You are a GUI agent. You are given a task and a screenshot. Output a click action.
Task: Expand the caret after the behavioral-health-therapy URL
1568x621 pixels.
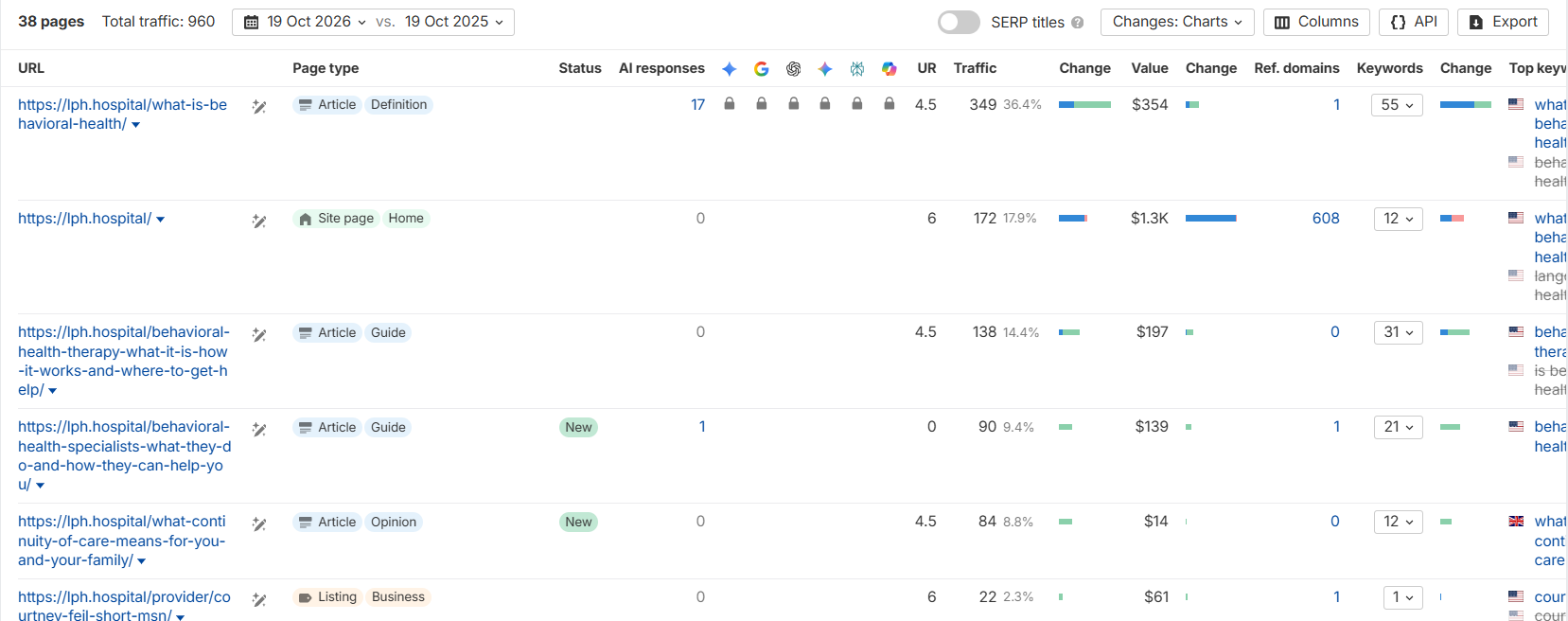coord(53,391)
